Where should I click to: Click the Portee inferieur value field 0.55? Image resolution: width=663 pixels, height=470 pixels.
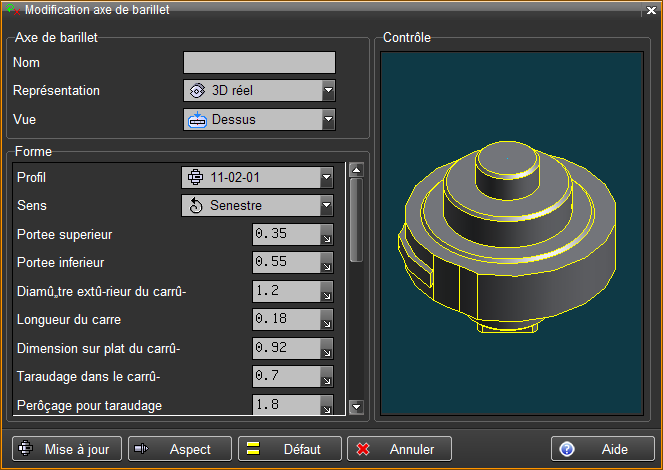286,262
